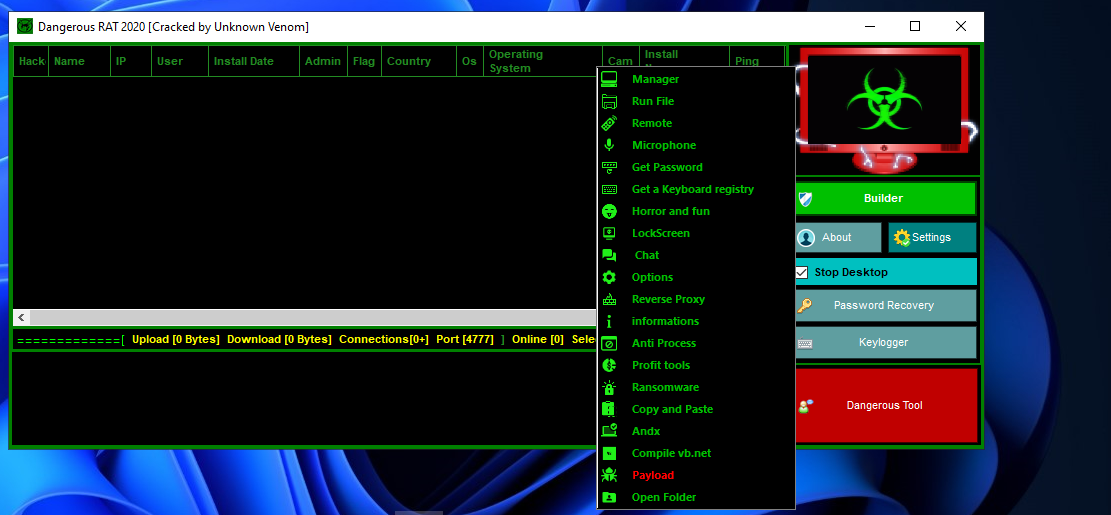Click the face icon beside Horror and fun

tap(609, 211)
